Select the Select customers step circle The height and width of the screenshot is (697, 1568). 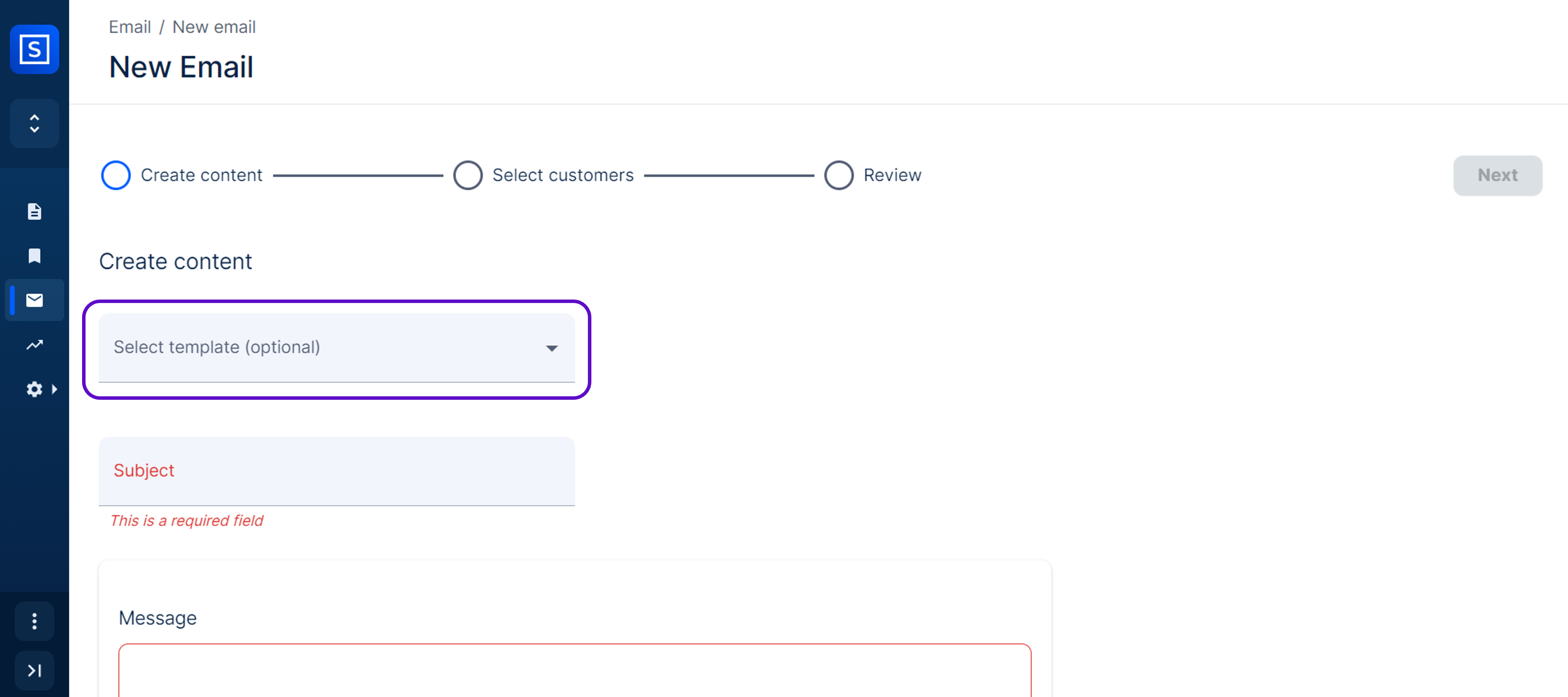pos(467,175)
